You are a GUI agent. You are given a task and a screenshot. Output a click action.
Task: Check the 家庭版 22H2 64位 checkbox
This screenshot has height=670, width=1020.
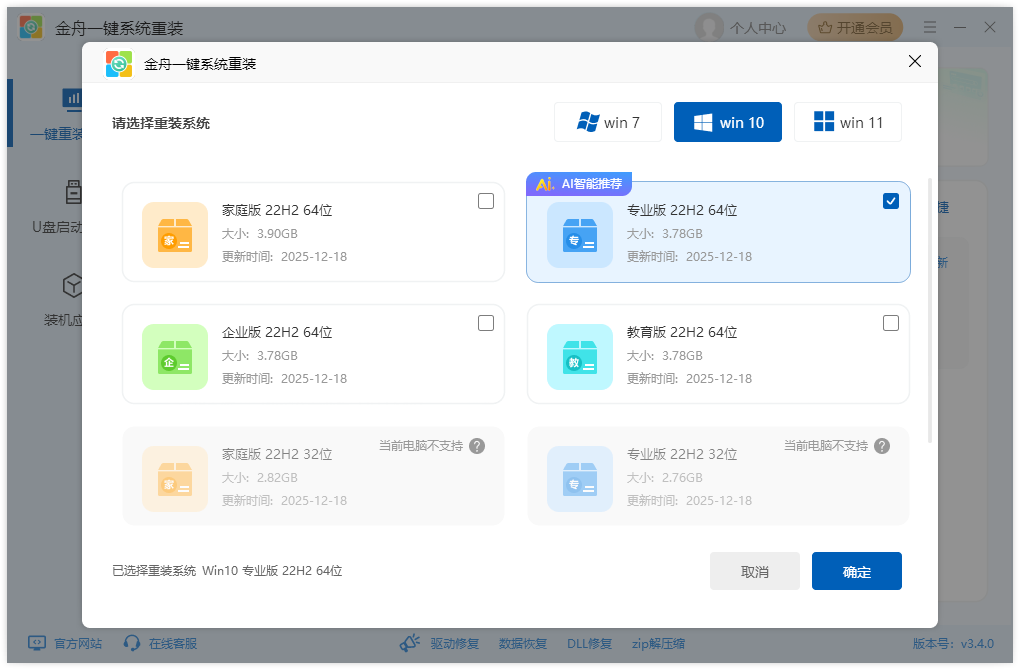pos(486,201)
